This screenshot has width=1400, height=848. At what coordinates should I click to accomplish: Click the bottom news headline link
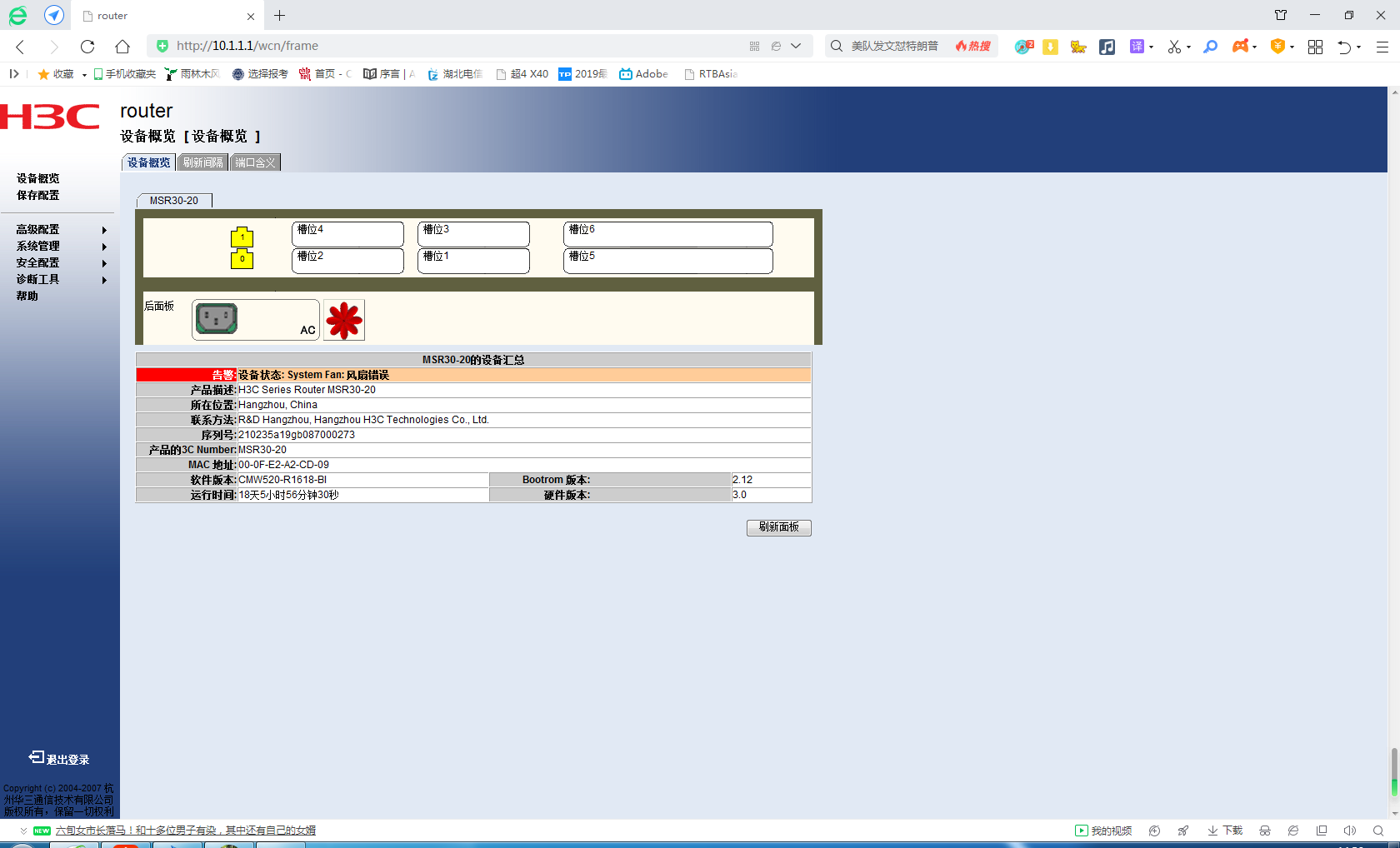[185, 831]
